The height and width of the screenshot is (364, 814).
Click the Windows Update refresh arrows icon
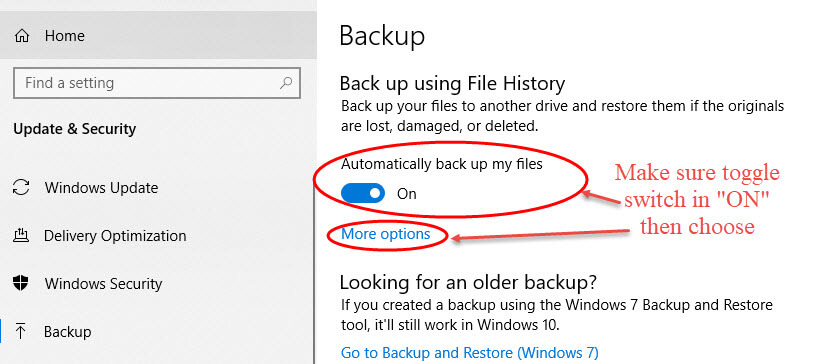point(21,187)
